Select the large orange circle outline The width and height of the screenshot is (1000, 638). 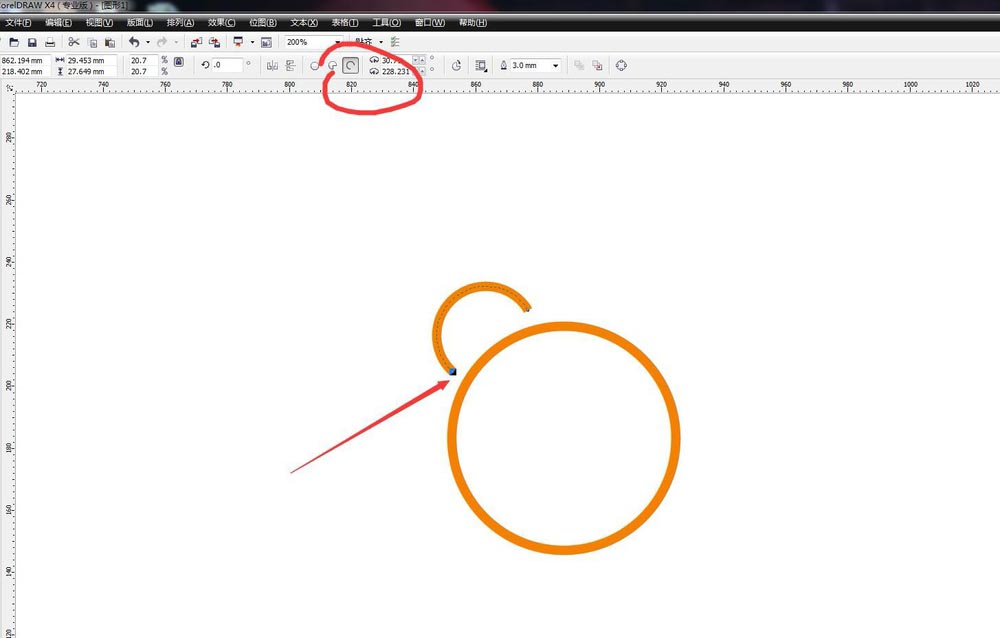pyautogui.click(x=452, y=438)
